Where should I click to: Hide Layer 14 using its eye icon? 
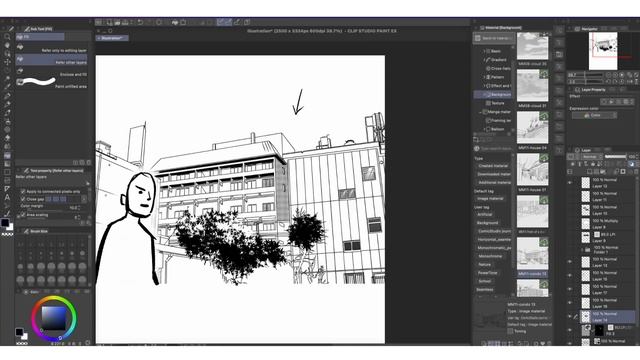tap(570, 316)
